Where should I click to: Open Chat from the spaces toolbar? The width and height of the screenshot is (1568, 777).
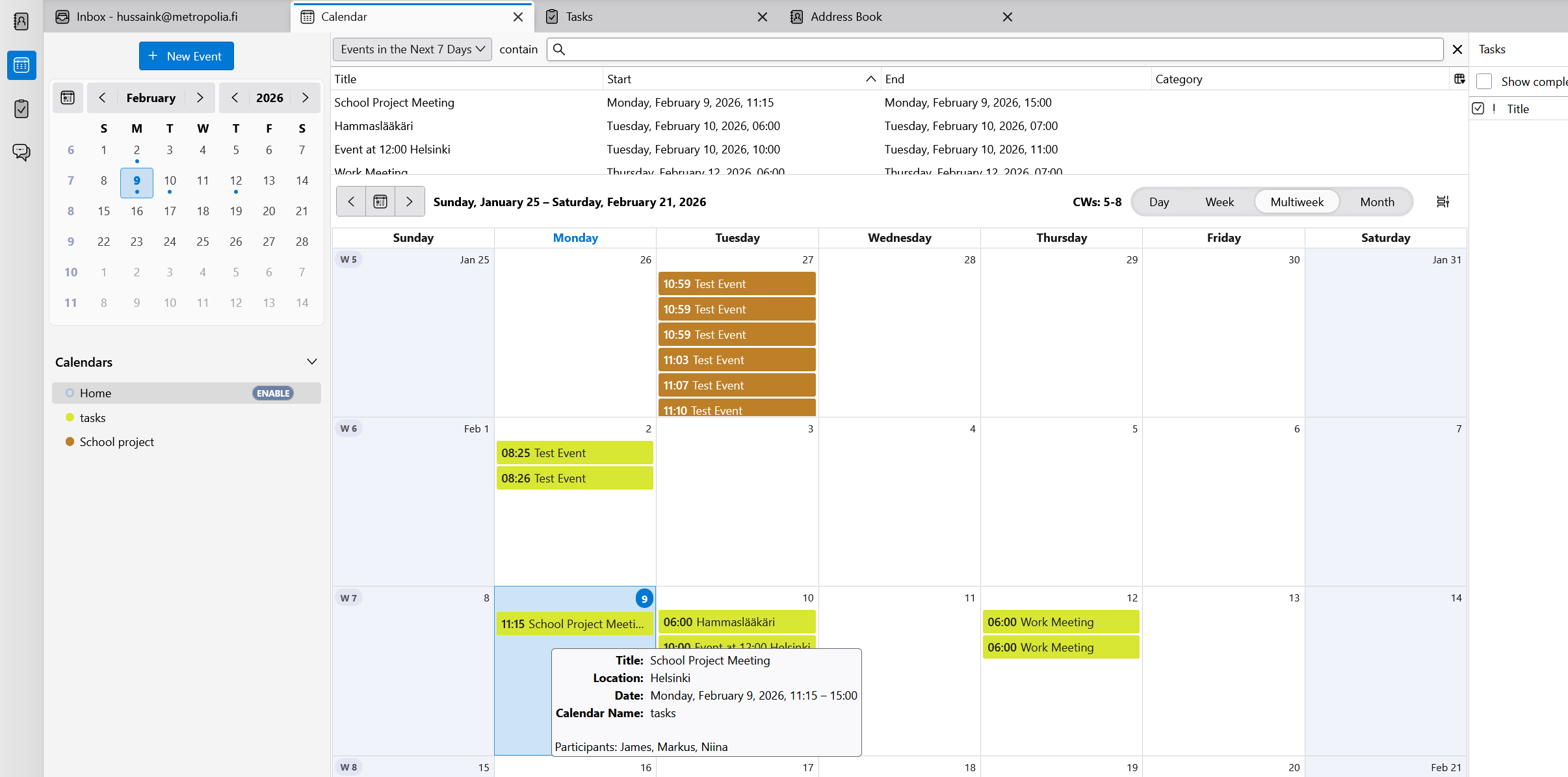21,152
